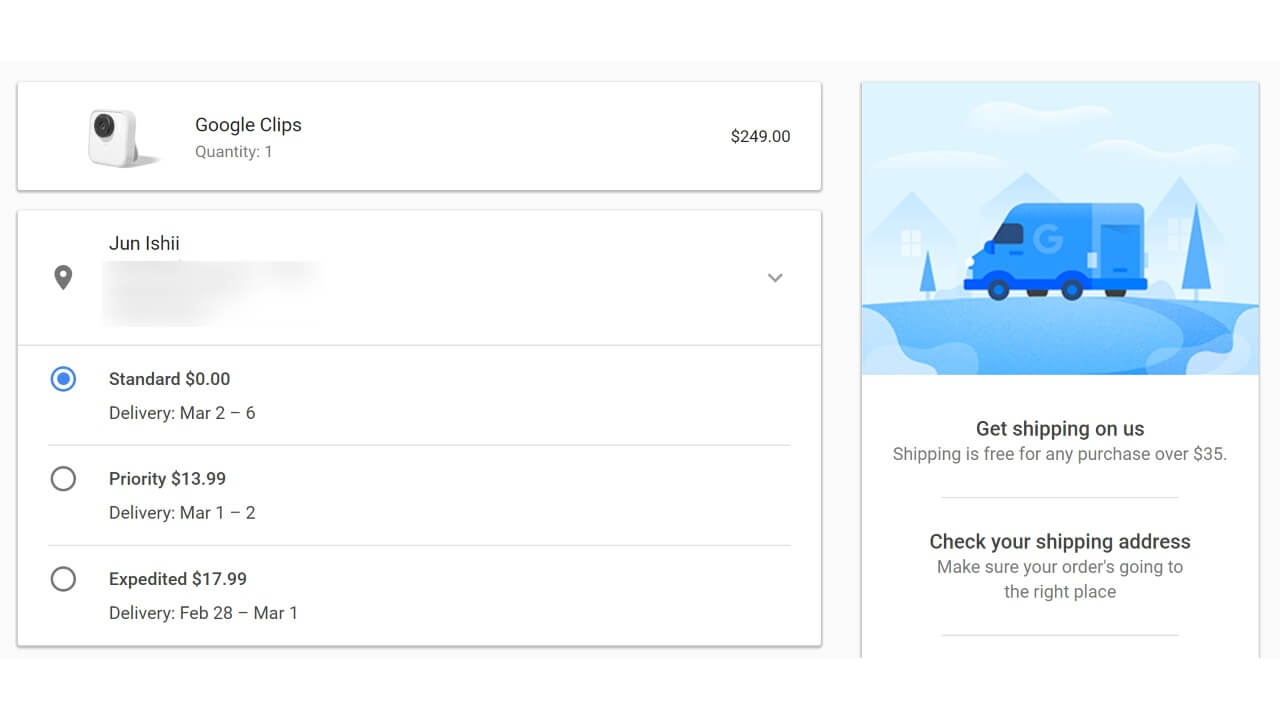1280x720 pixels.
Task: Select the Expedited shipping radio button
Action: 63,579
